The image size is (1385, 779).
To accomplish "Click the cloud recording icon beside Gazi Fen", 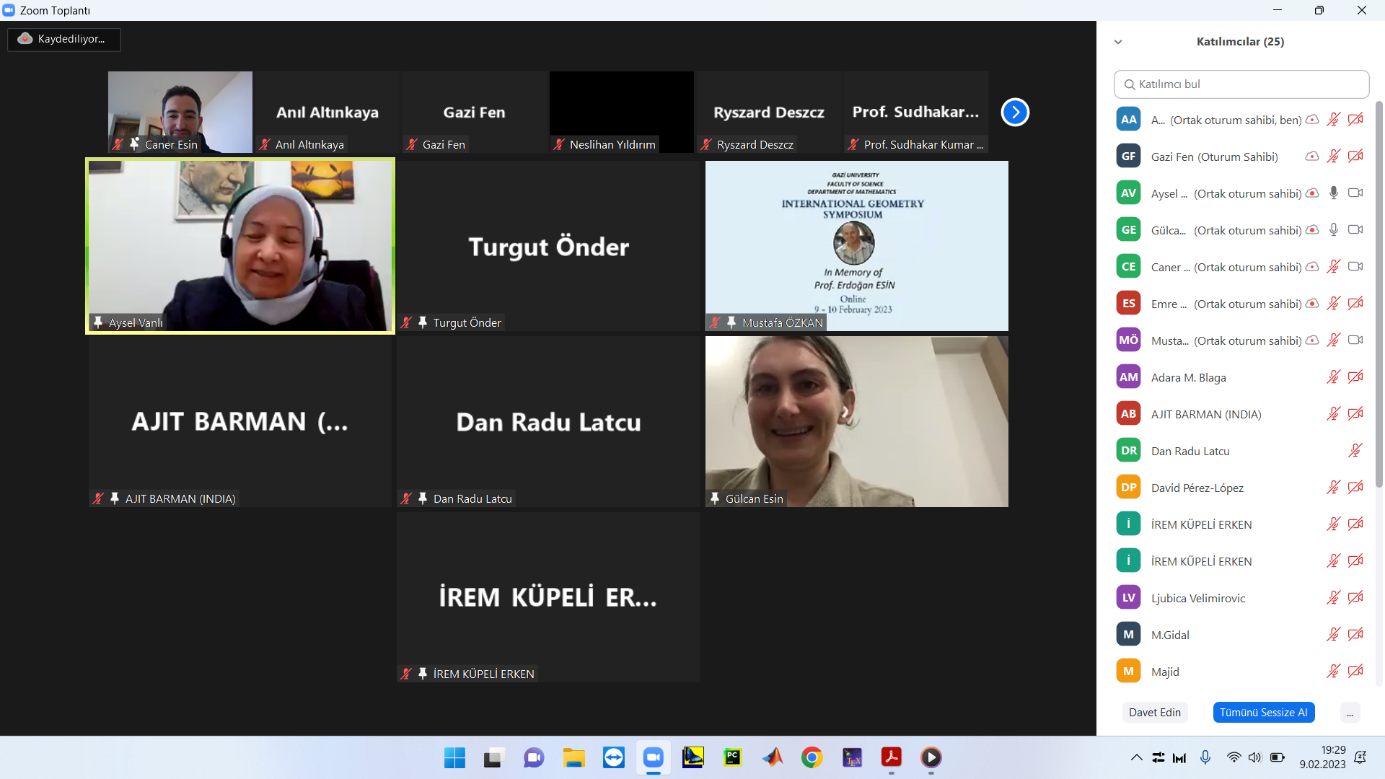I will click(x=1311, y=157).
